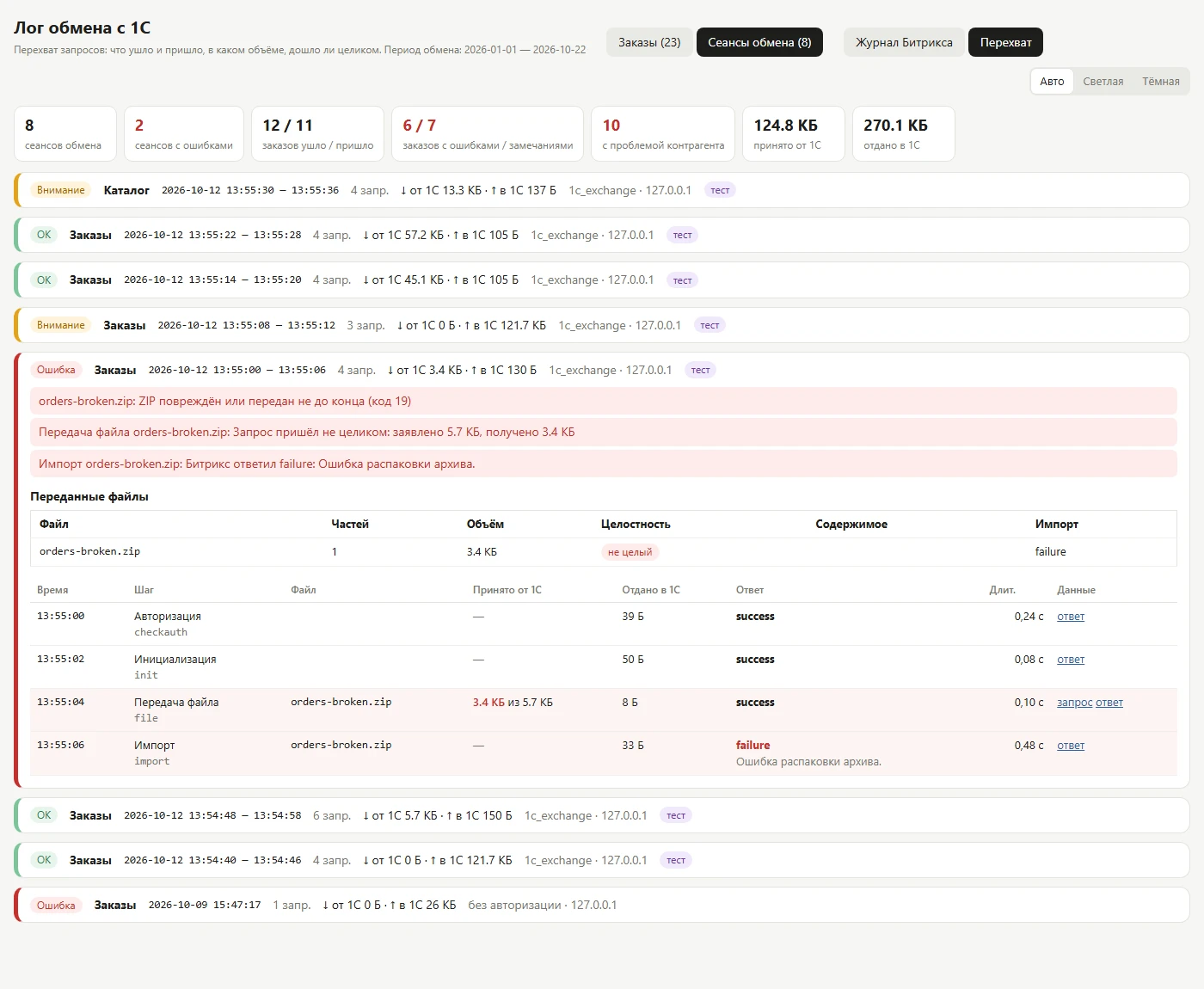Click the "270.1 КБ отдано в 1С" card
The image size is (1204, 989).
point(904,133)
